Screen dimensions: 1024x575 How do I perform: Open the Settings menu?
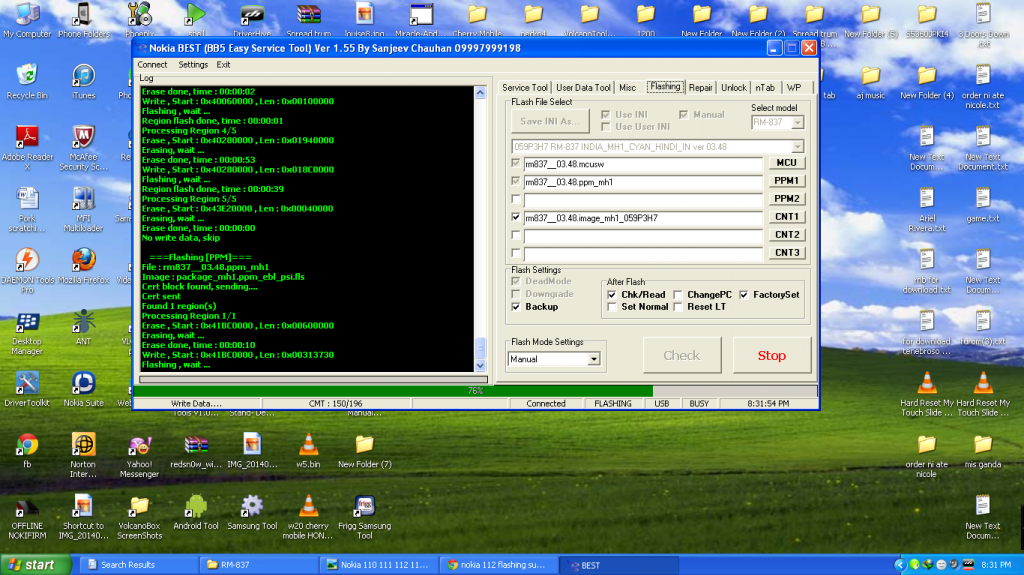(193, 65)
